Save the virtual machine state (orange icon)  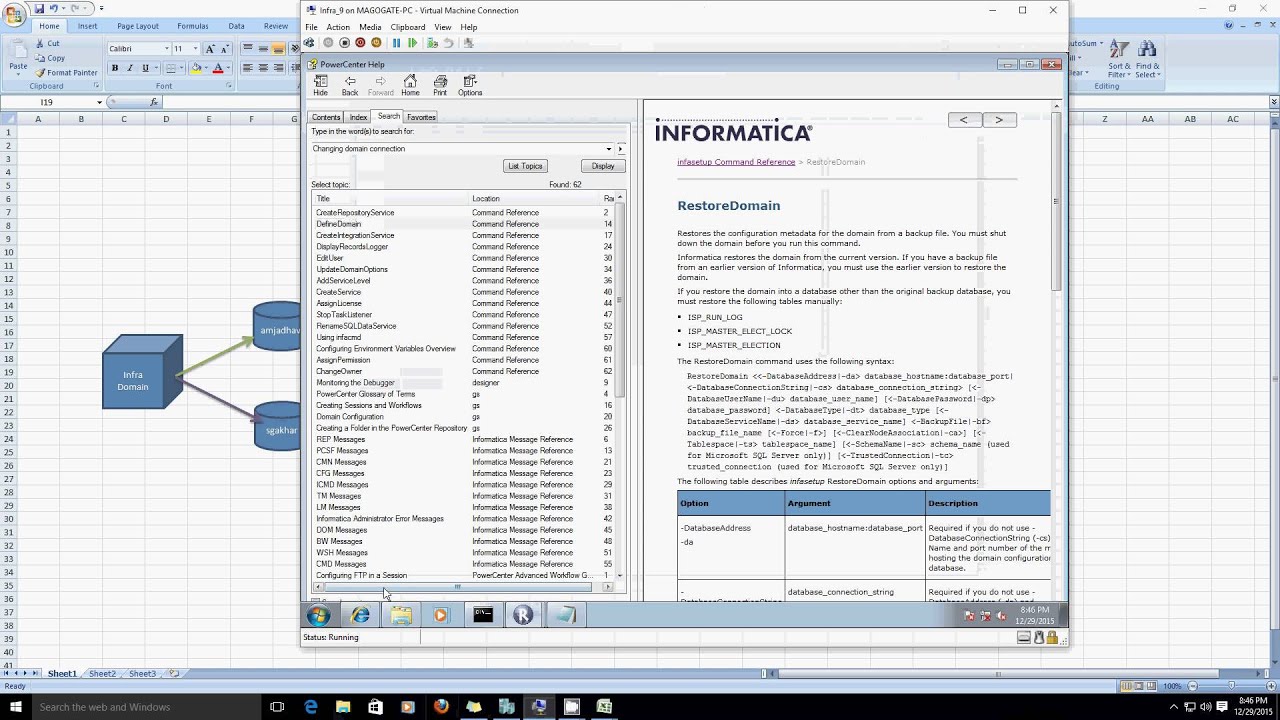376,43
